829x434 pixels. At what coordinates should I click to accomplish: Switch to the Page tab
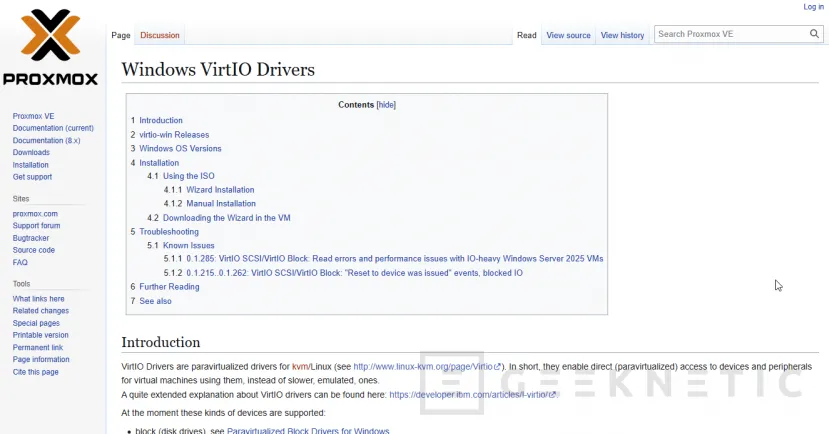coord(121,35)
